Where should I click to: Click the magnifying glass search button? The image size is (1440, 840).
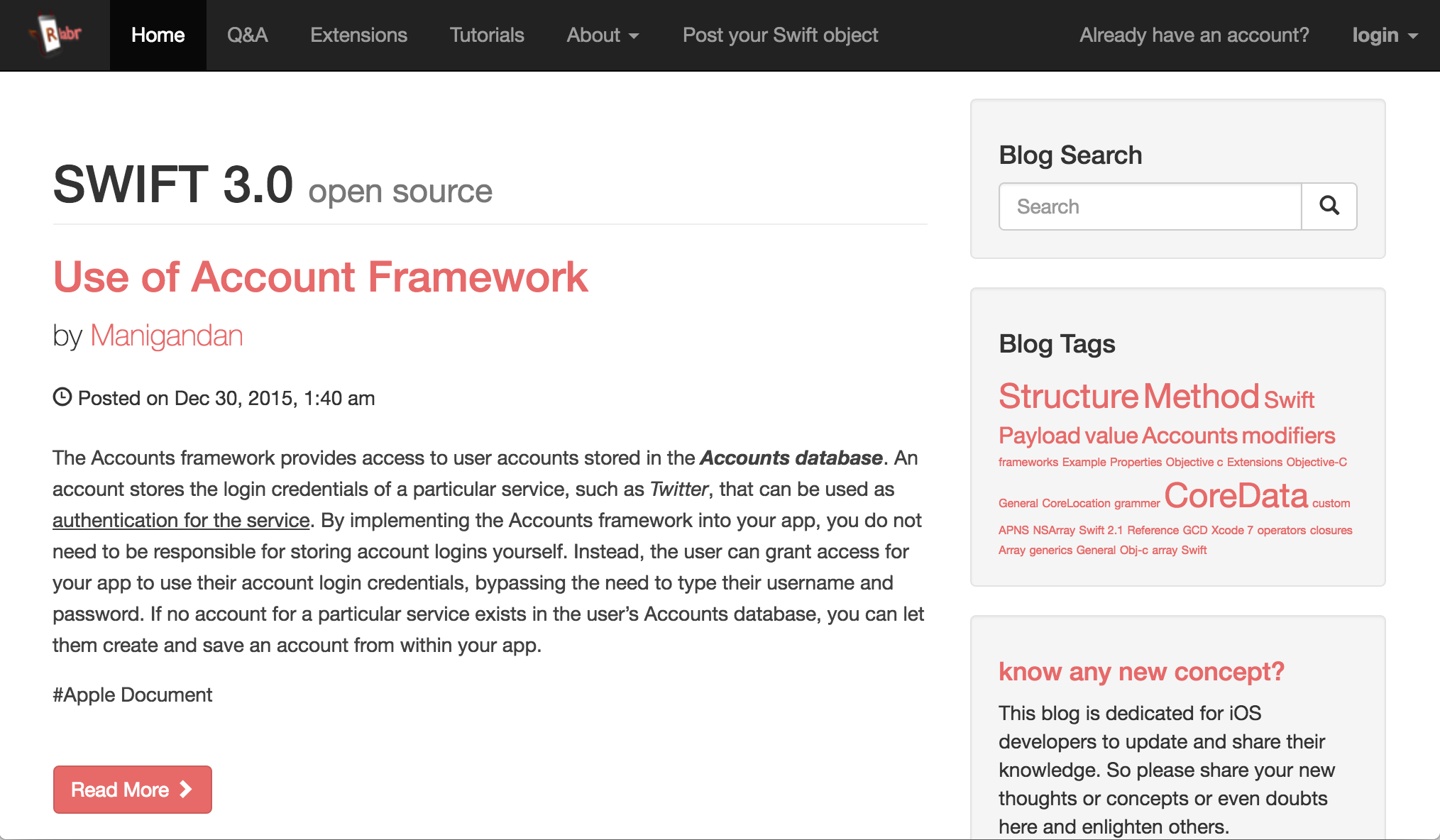coord(1329,206)
